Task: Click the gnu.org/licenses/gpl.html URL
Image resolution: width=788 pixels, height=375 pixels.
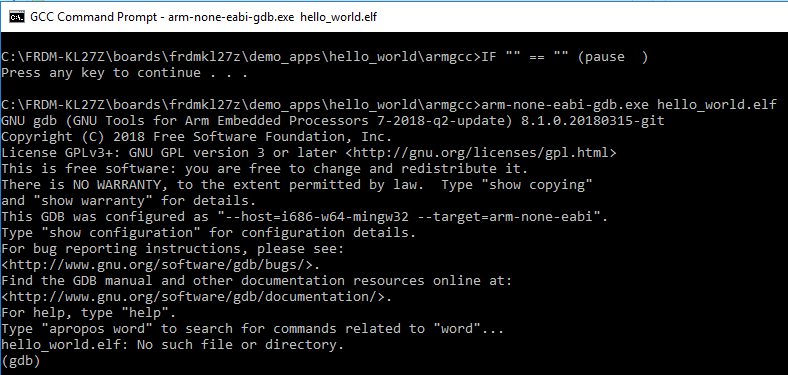Action: tap(486, 153)
